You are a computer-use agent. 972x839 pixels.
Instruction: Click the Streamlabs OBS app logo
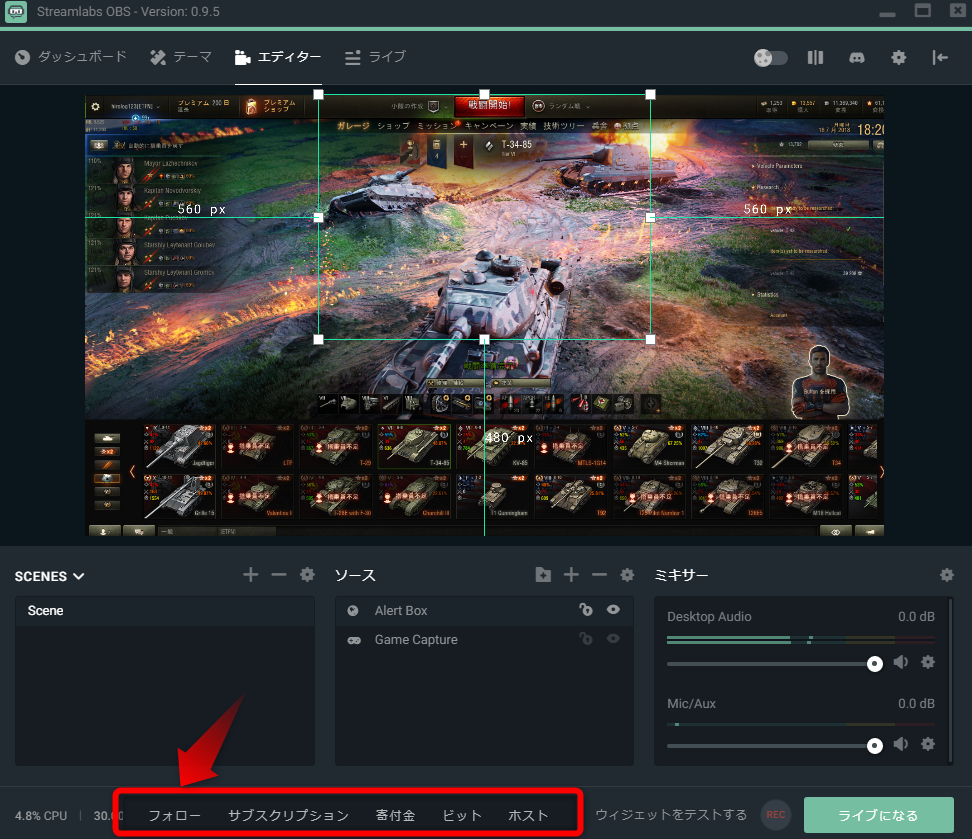pyautogui.click(x=16, y=12)
